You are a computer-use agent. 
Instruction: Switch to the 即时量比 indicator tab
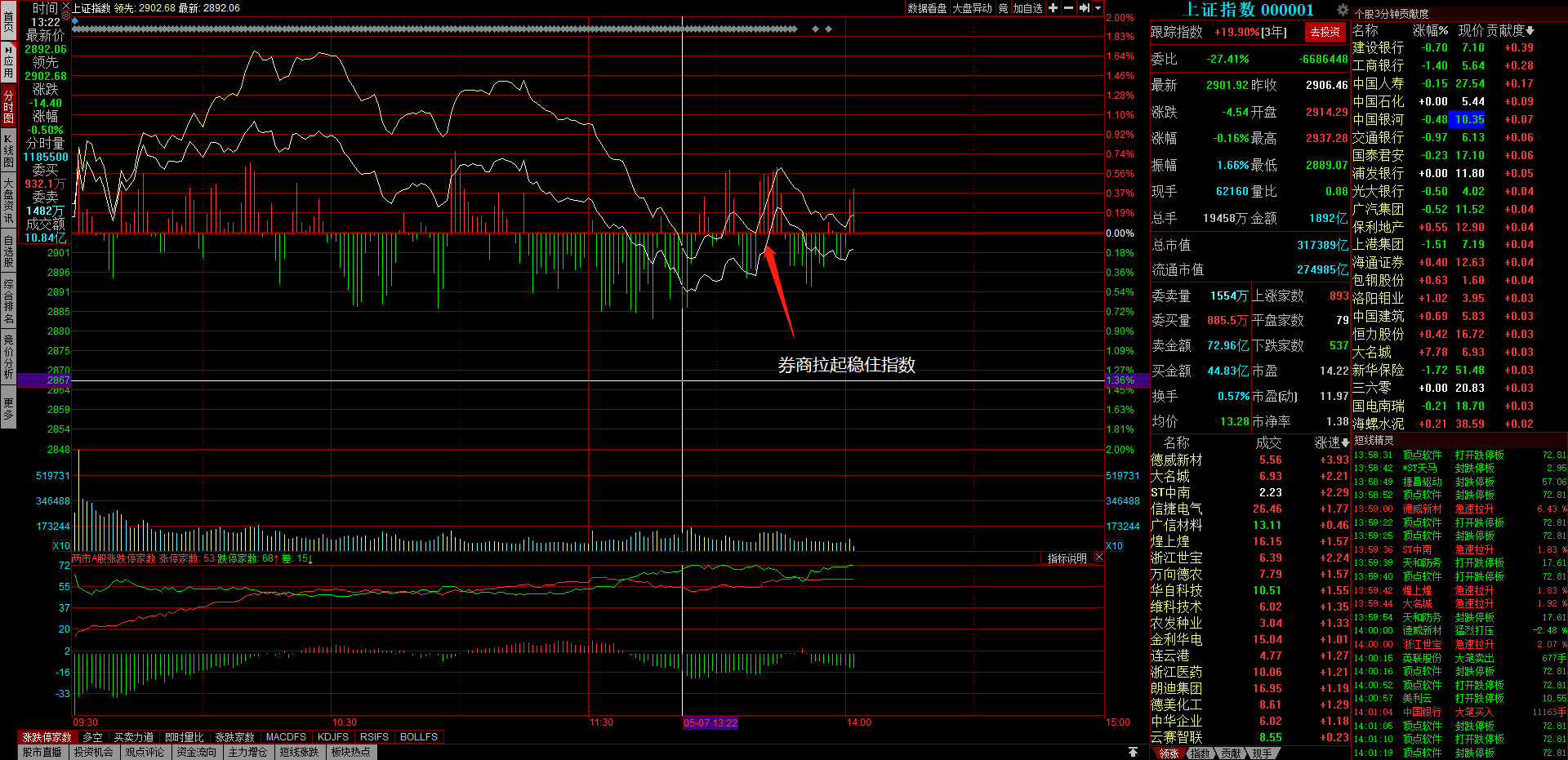click(185, 737)
